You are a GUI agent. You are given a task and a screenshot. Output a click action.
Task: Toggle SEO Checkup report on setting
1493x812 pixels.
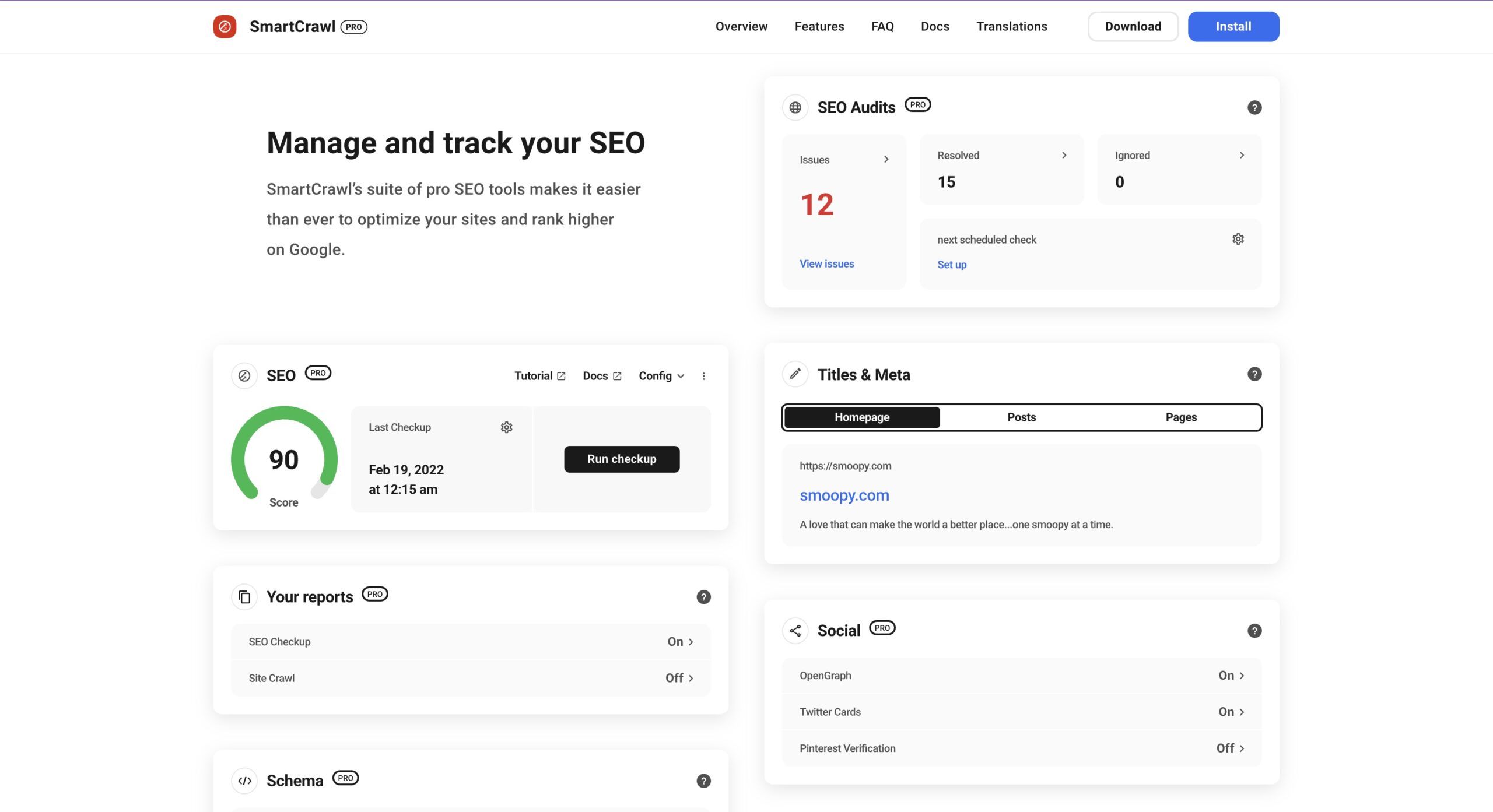click(680, 641)
